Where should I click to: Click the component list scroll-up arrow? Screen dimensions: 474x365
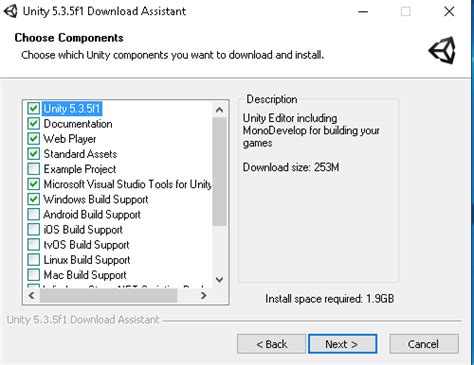coord(219,110)
